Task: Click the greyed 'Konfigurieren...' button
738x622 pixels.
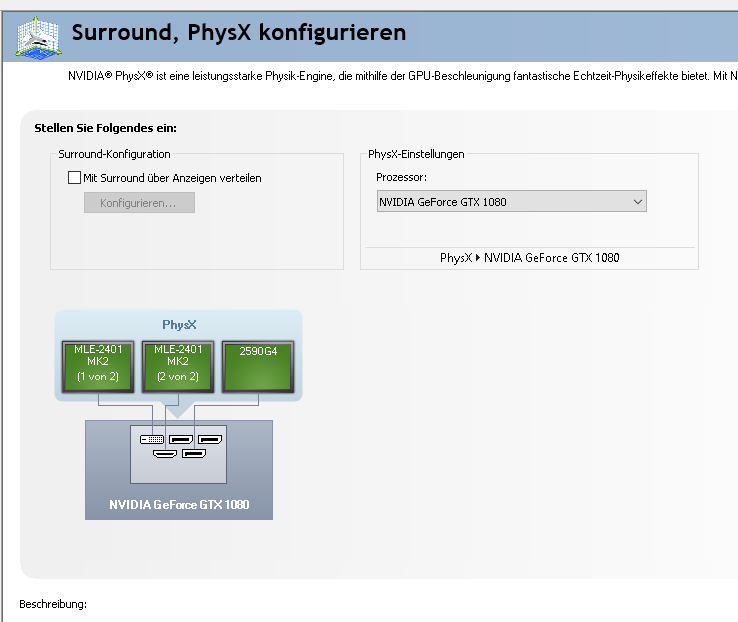Action: [139, 203]
